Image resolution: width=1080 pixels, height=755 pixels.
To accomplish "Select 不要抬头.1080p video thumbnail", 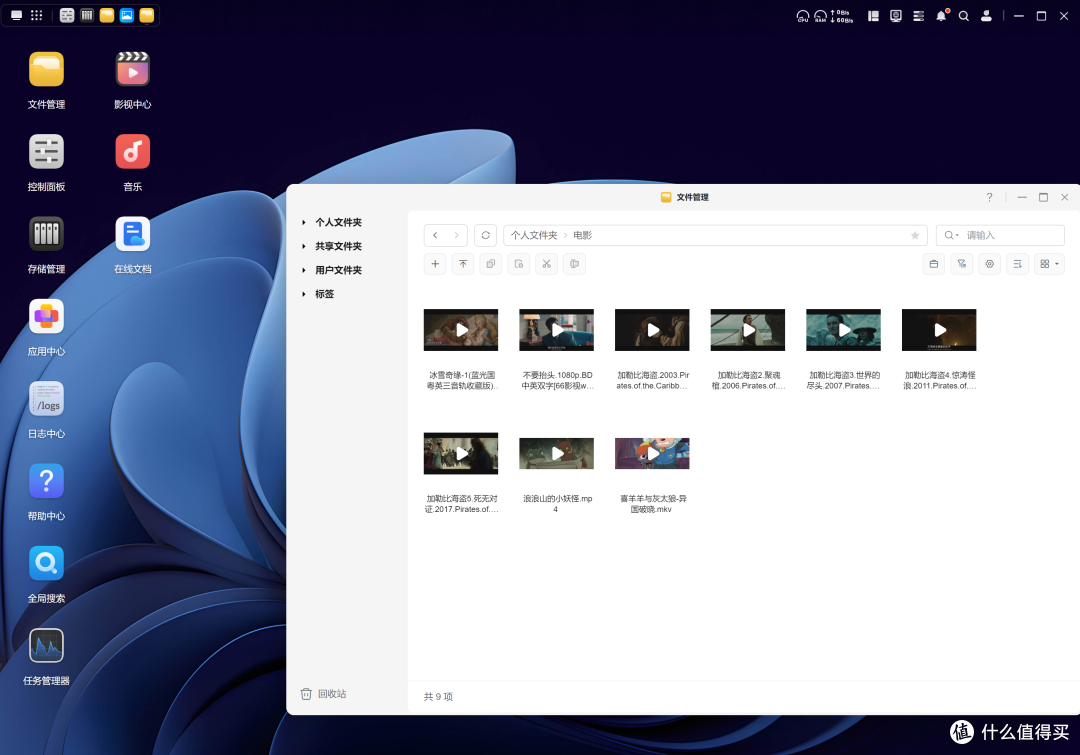I will click(x=557, y=330).
